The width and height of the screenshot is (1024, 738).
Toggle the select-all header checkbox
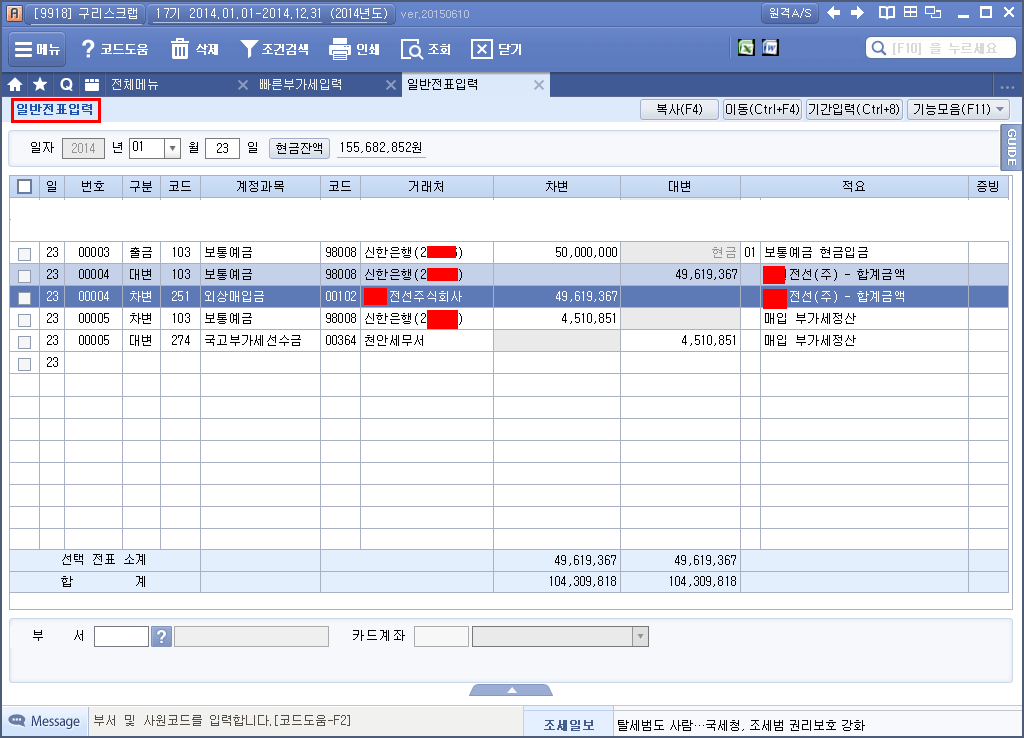pos(25,187)
